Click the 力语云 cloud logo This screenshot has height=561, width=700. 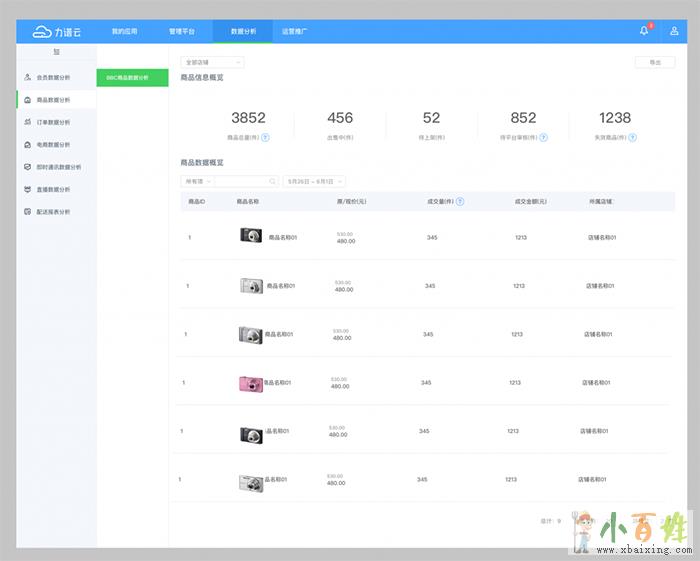(x=57, y=31)
